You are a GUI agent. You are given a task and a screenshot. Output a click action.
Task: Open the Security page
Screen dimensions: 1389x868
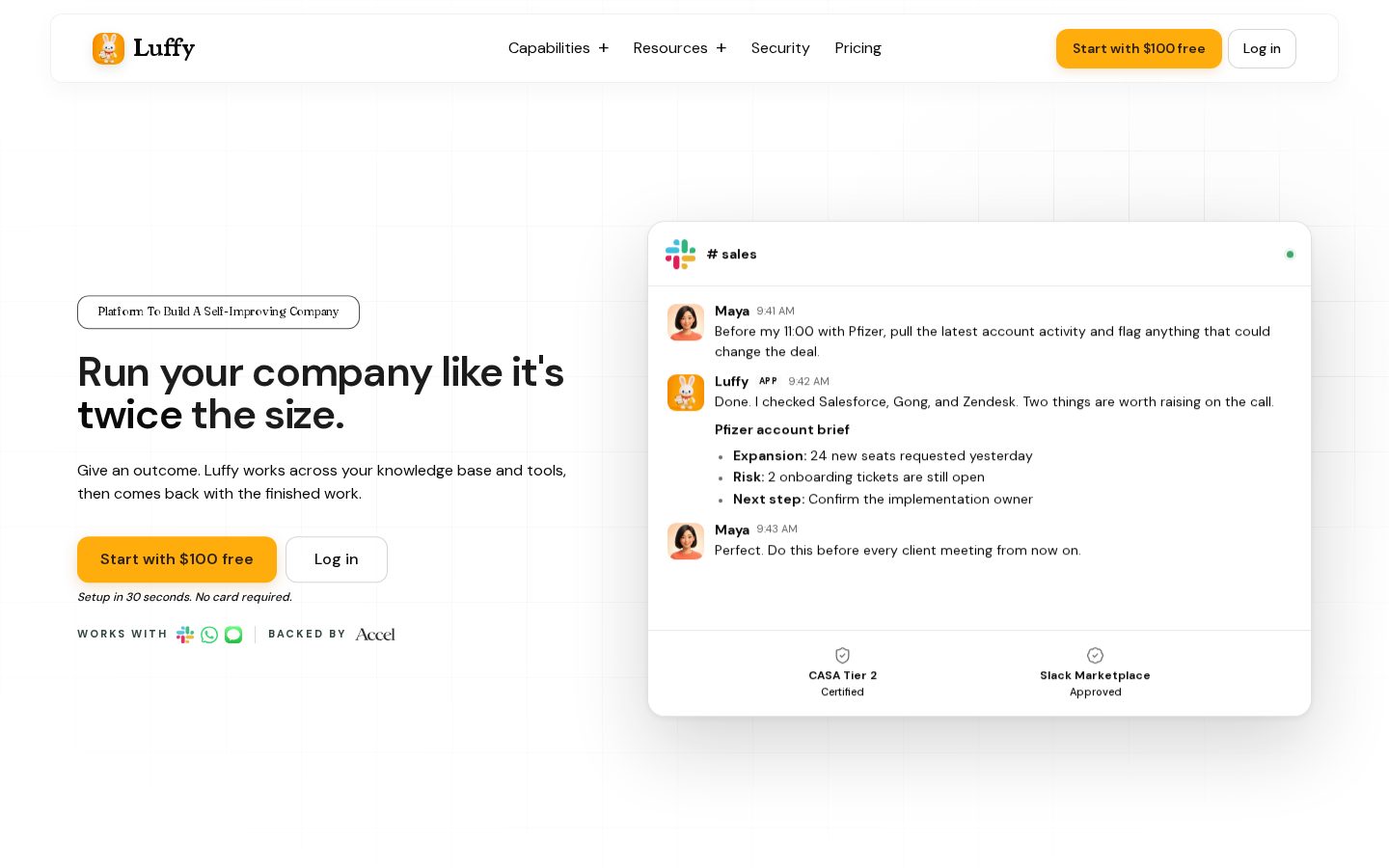[x=780, y=48]
